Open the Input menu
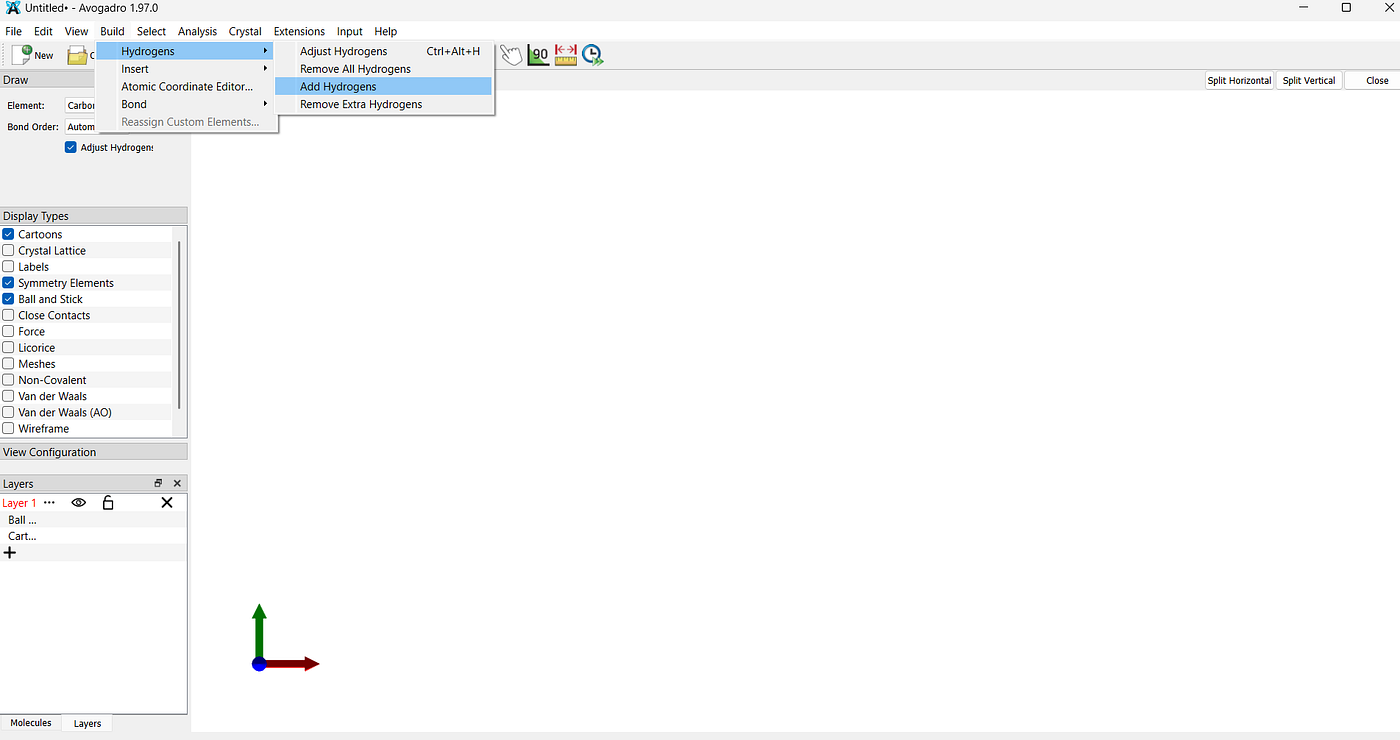Image resolution: width=1400 pixels, height=740 pixels. (x=350, y=31)
